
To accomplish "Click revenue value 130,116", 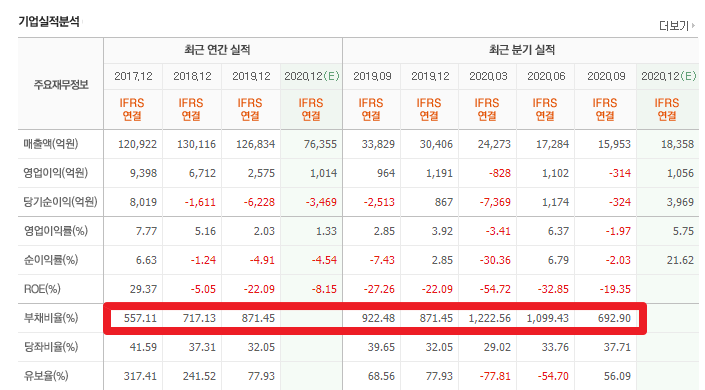I will click(x=196, y=144).
